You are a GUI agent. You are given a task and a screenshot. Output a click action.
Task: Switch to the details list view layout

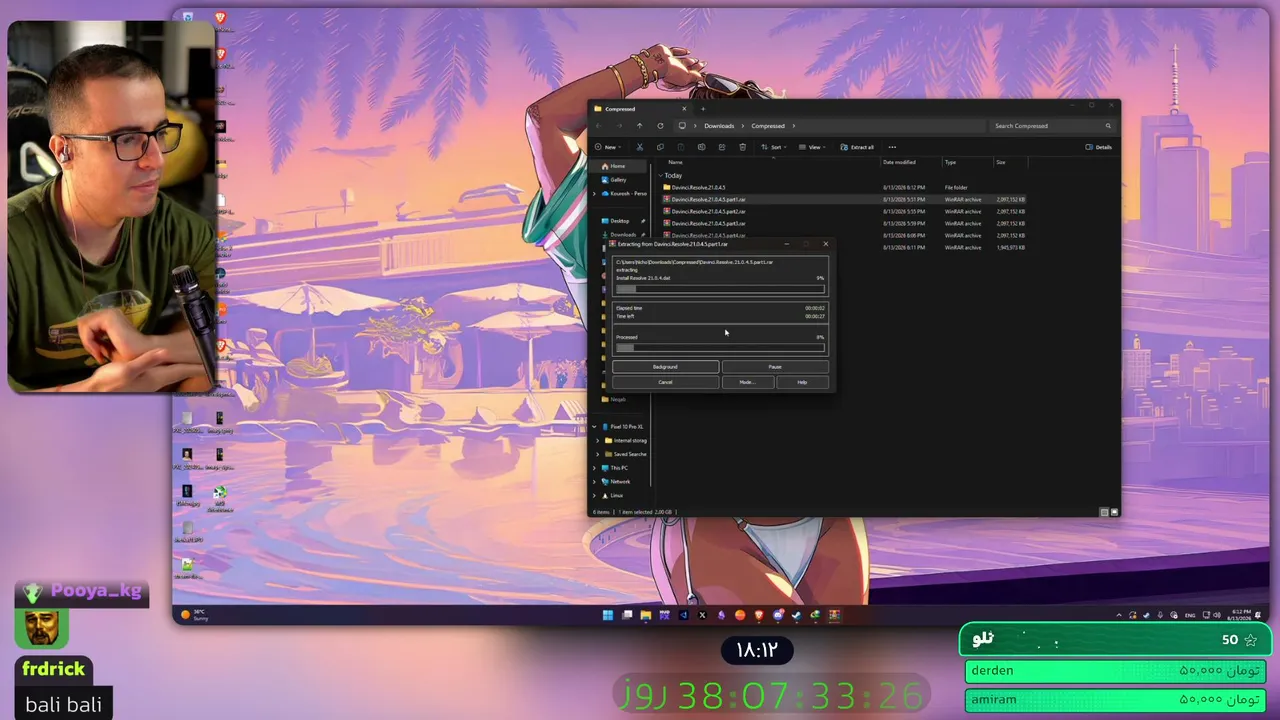(x=1104, y=512)
